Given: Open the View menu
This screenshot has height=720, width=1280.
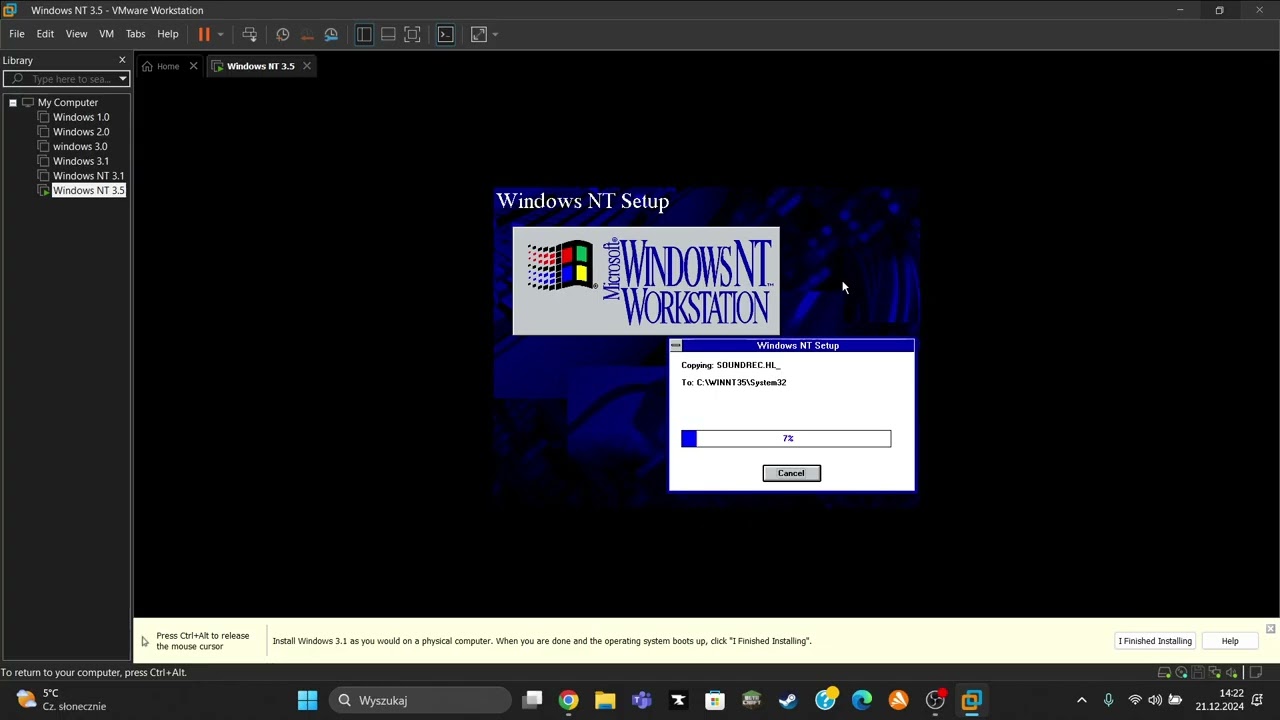Looking at the screenshot, I should pos(76,34).
